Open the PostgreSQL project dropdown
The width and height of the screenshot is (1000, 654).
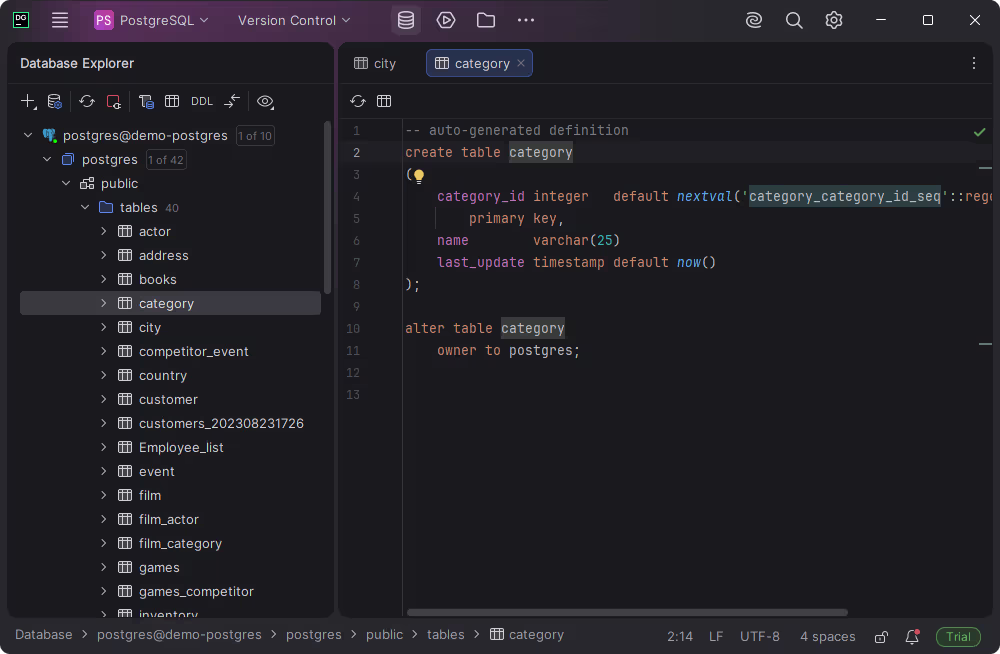pyautogui.click(x=152, y=20)
